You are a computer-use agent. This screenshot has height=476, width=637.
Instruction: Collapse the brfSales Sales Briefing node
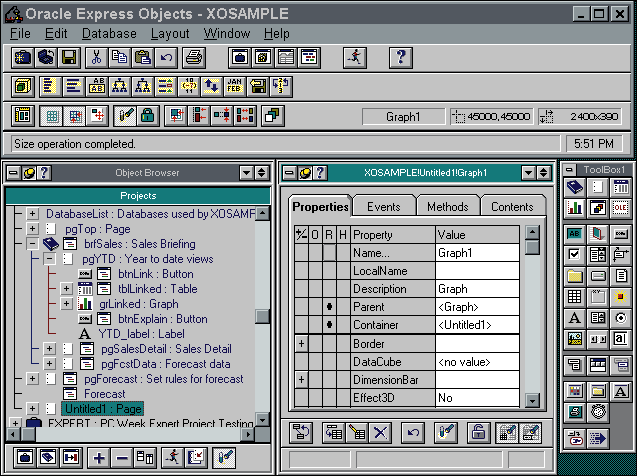(x=32, y=244)
